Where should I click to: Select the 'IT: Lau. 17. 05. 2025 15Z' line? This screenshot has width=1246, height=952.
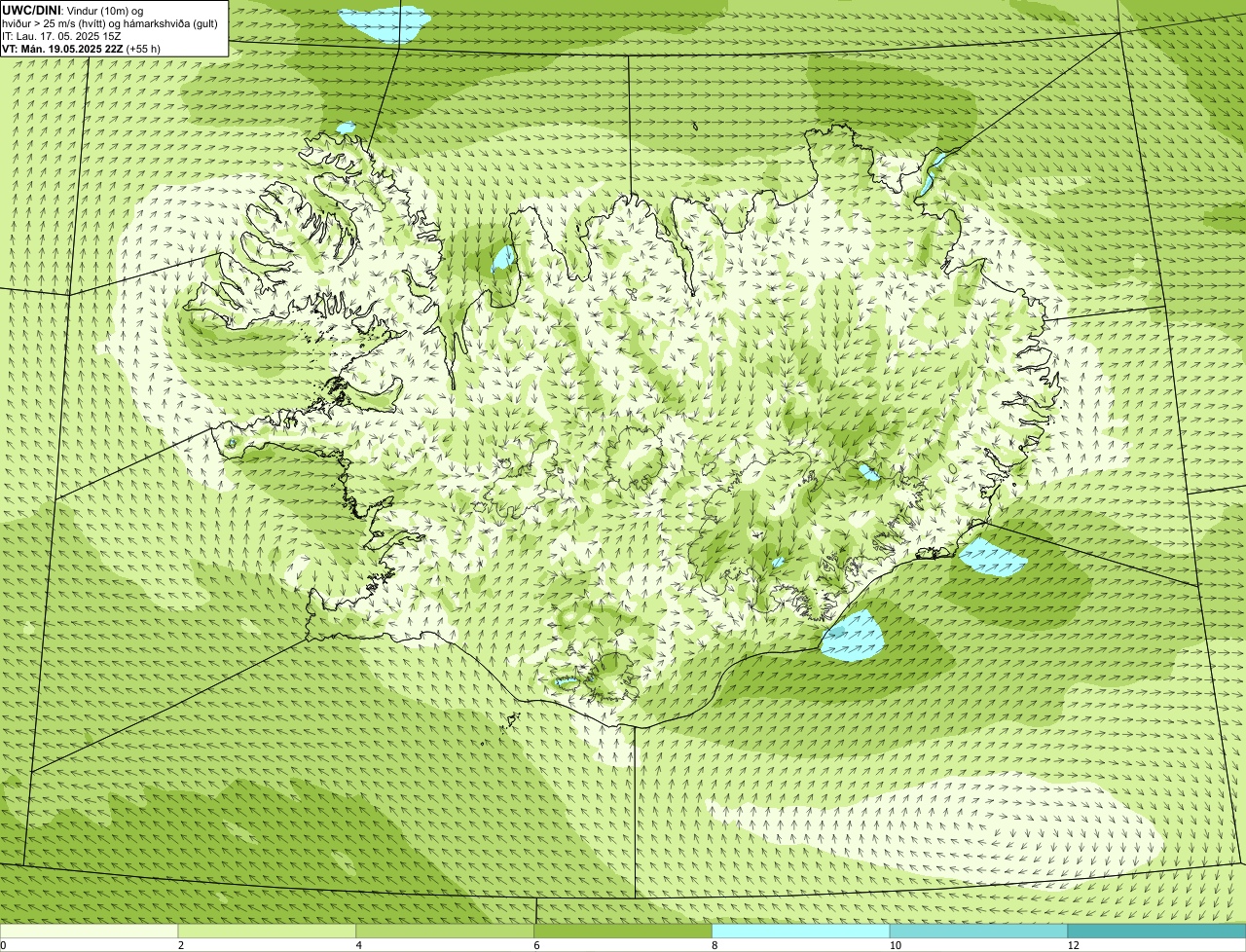click(61, 36)
